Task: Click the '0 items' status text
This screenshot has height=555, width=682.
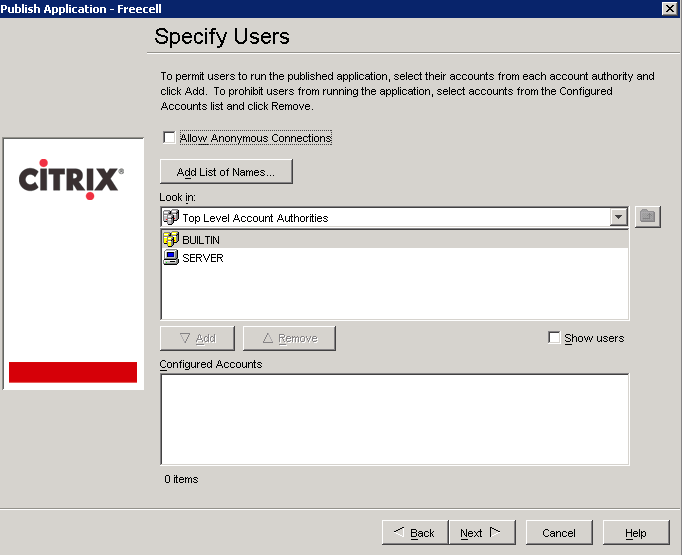Action: click(181, 479)
